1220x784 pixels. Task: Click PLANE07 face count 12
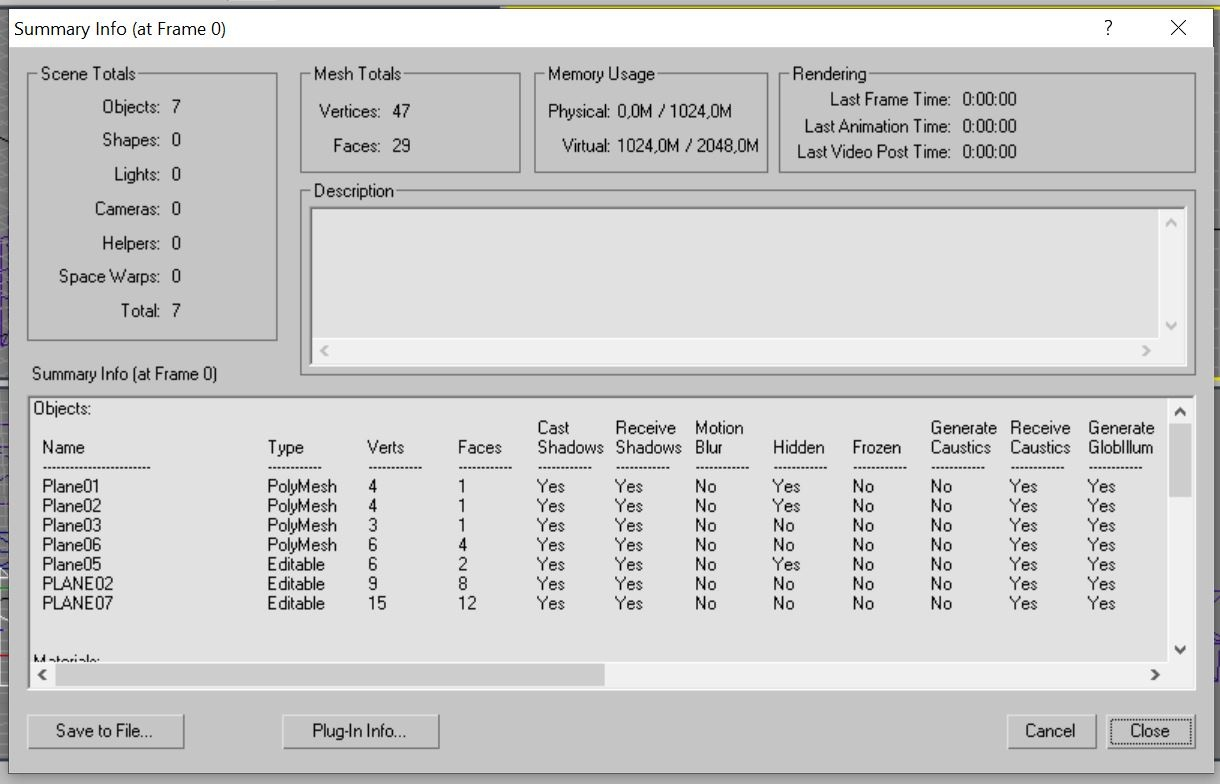[x=467, y=604]
